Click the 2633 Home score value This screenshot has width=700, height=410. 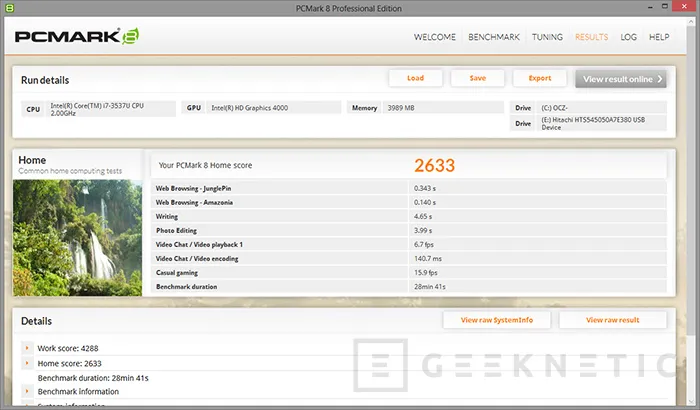(x=434, y=165)
